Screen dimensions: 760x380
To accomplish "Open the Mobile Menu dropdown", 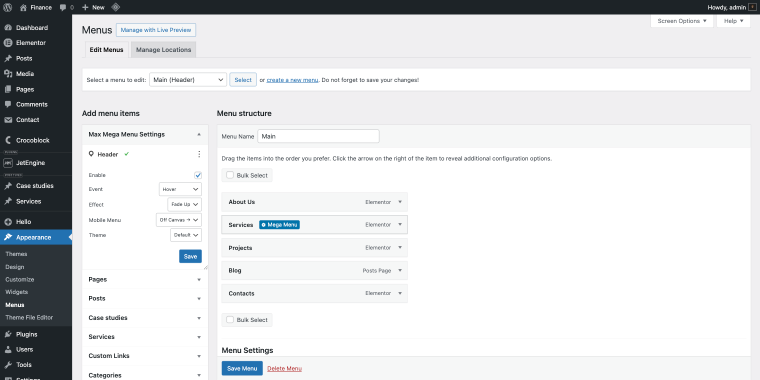I will click(x=179, y=220).
